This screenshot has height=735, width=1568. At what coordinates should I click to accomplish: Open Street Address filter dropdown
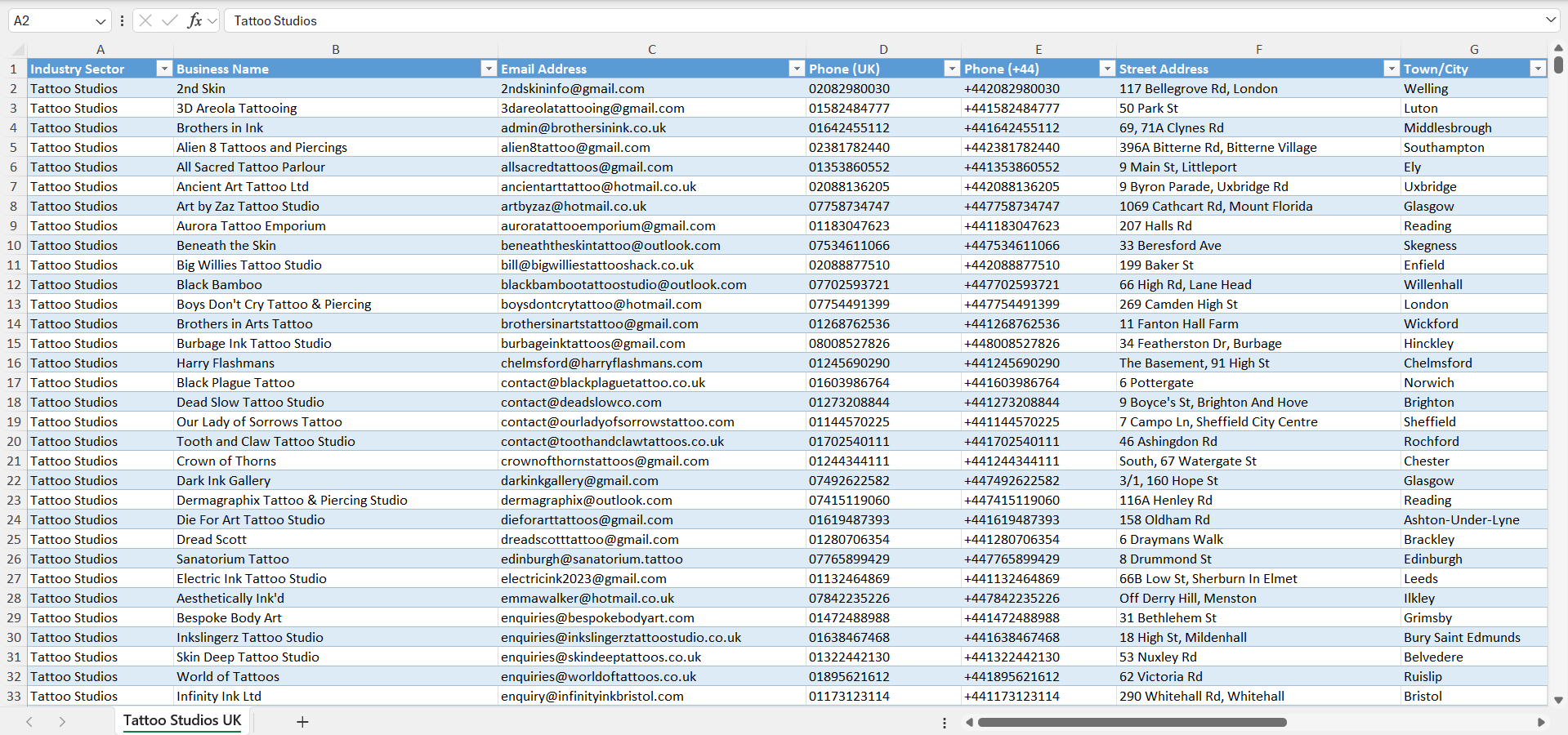(x=1392, y=69)
